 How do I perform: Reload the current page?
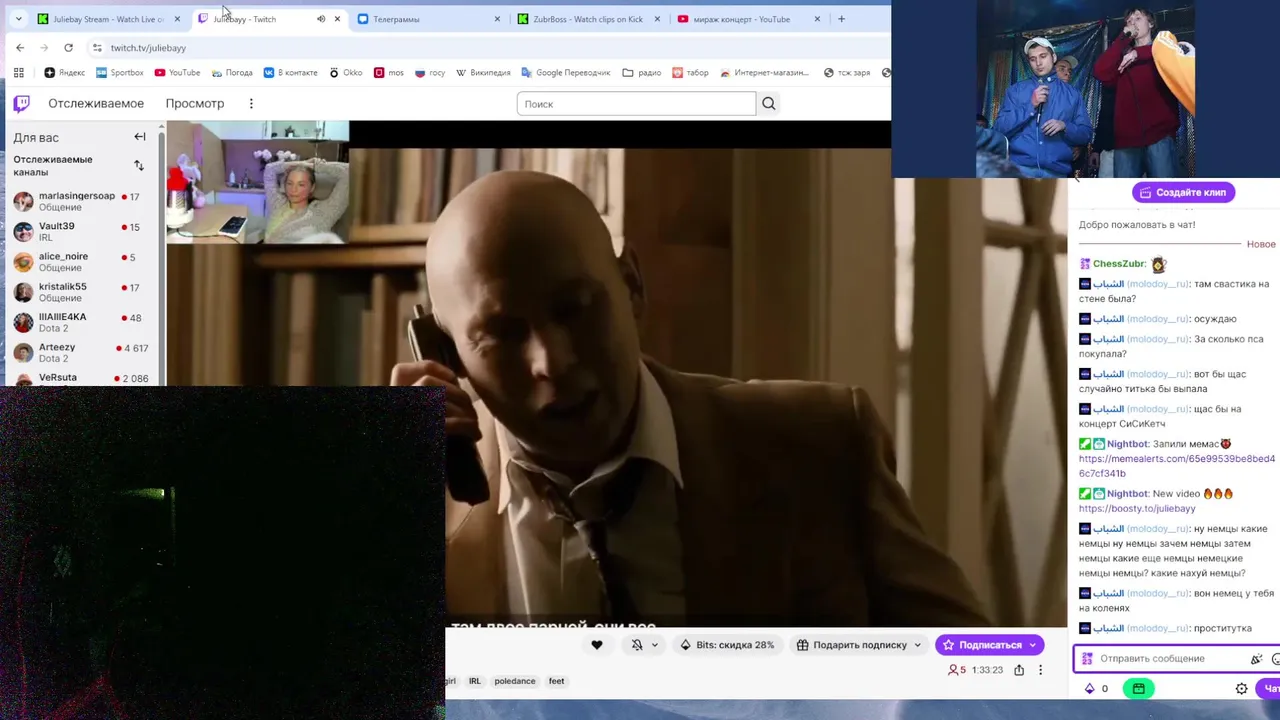(68, 48)
